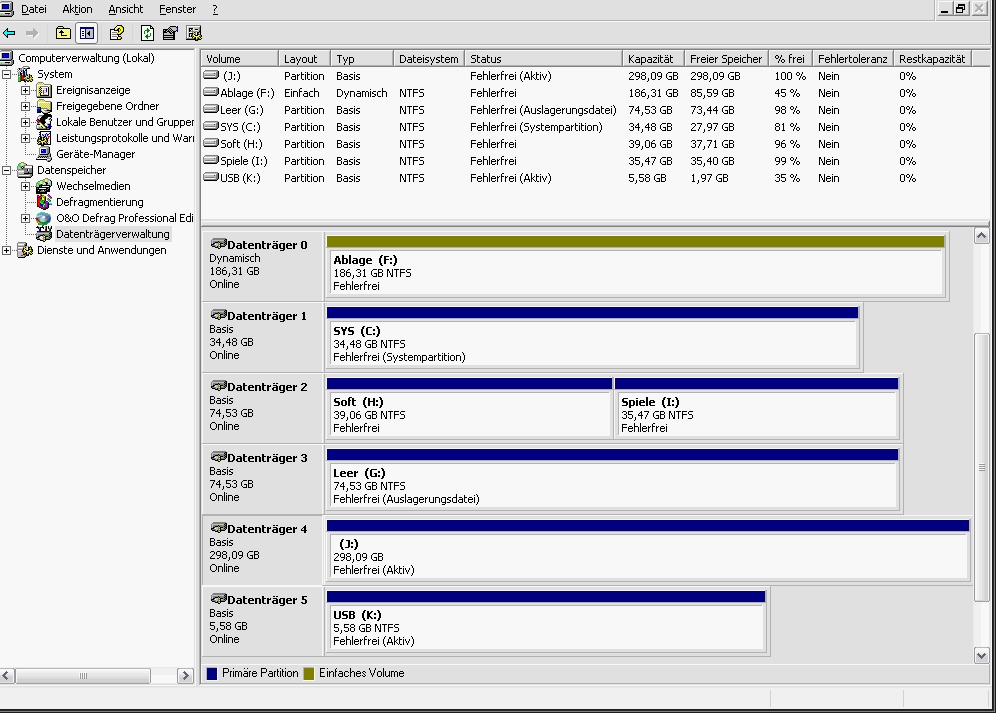Screen dimensions: 996x713
Task: Select the USB (K:) partition block
Action: point(546,621)
